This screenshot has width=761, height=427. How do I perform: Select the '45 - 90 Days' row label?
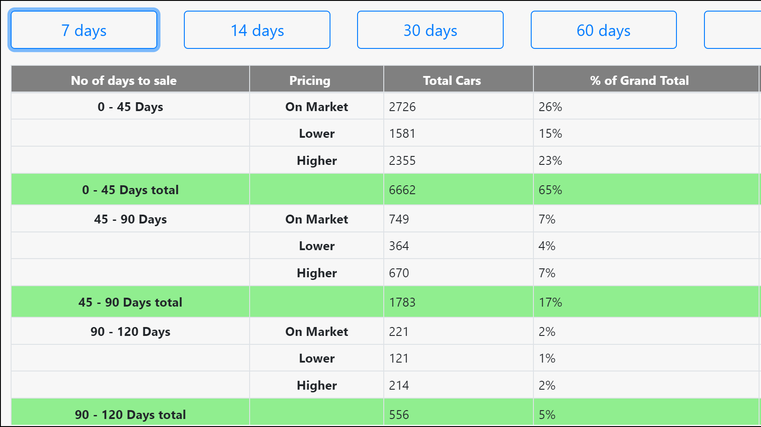pos(130,219)
